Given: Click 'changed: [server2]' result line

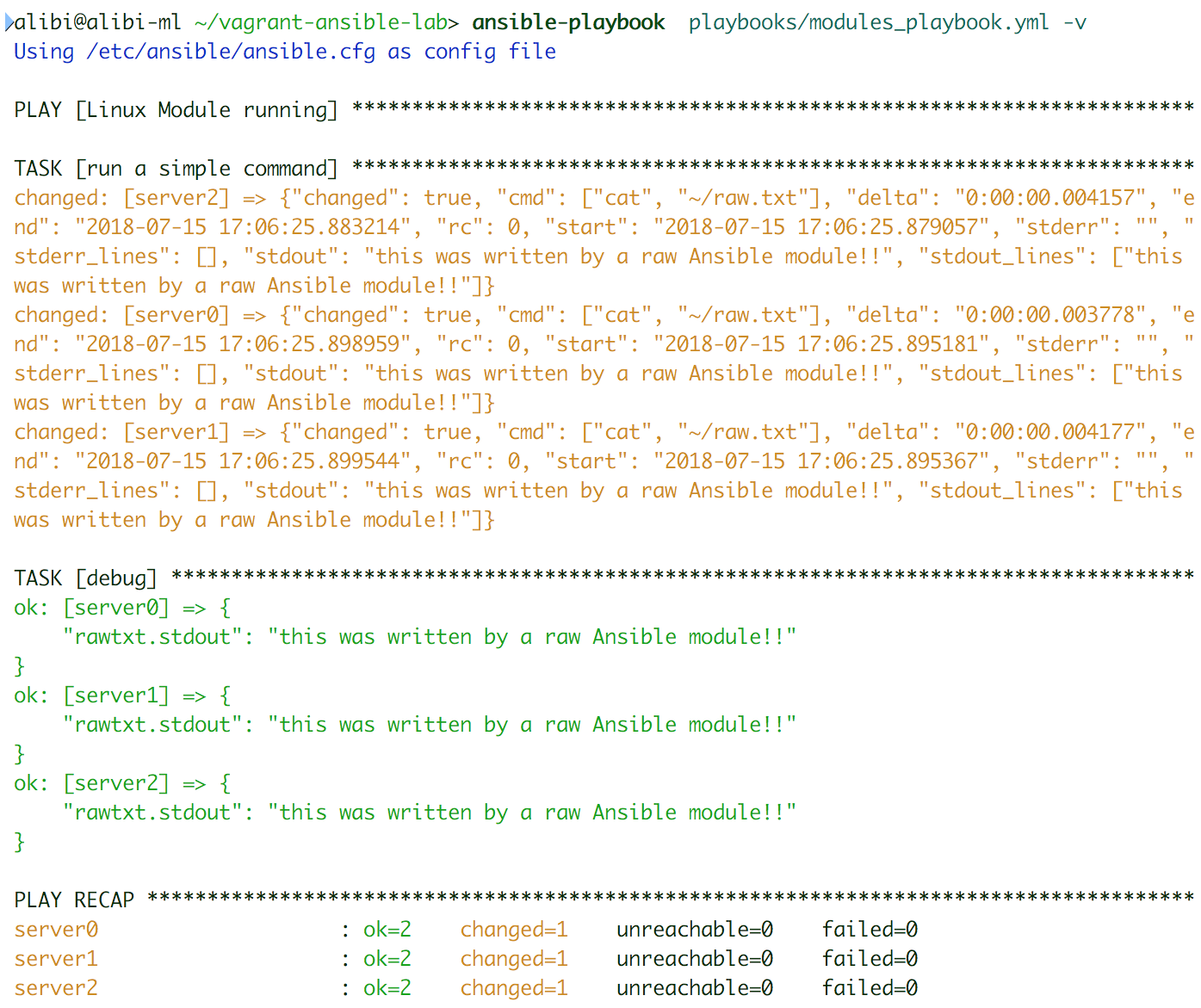Looking at the screenshot, I should (121, 198).
